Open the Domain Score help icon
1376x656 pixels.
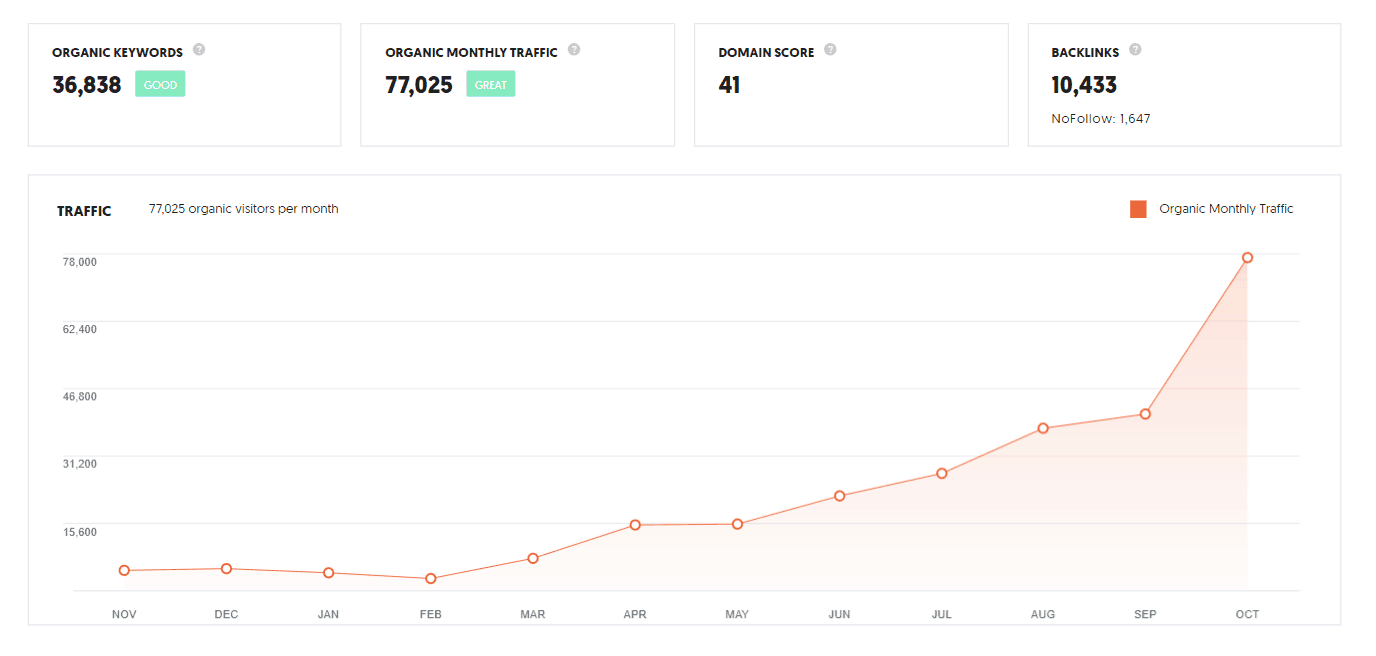(x=831, y=50)
